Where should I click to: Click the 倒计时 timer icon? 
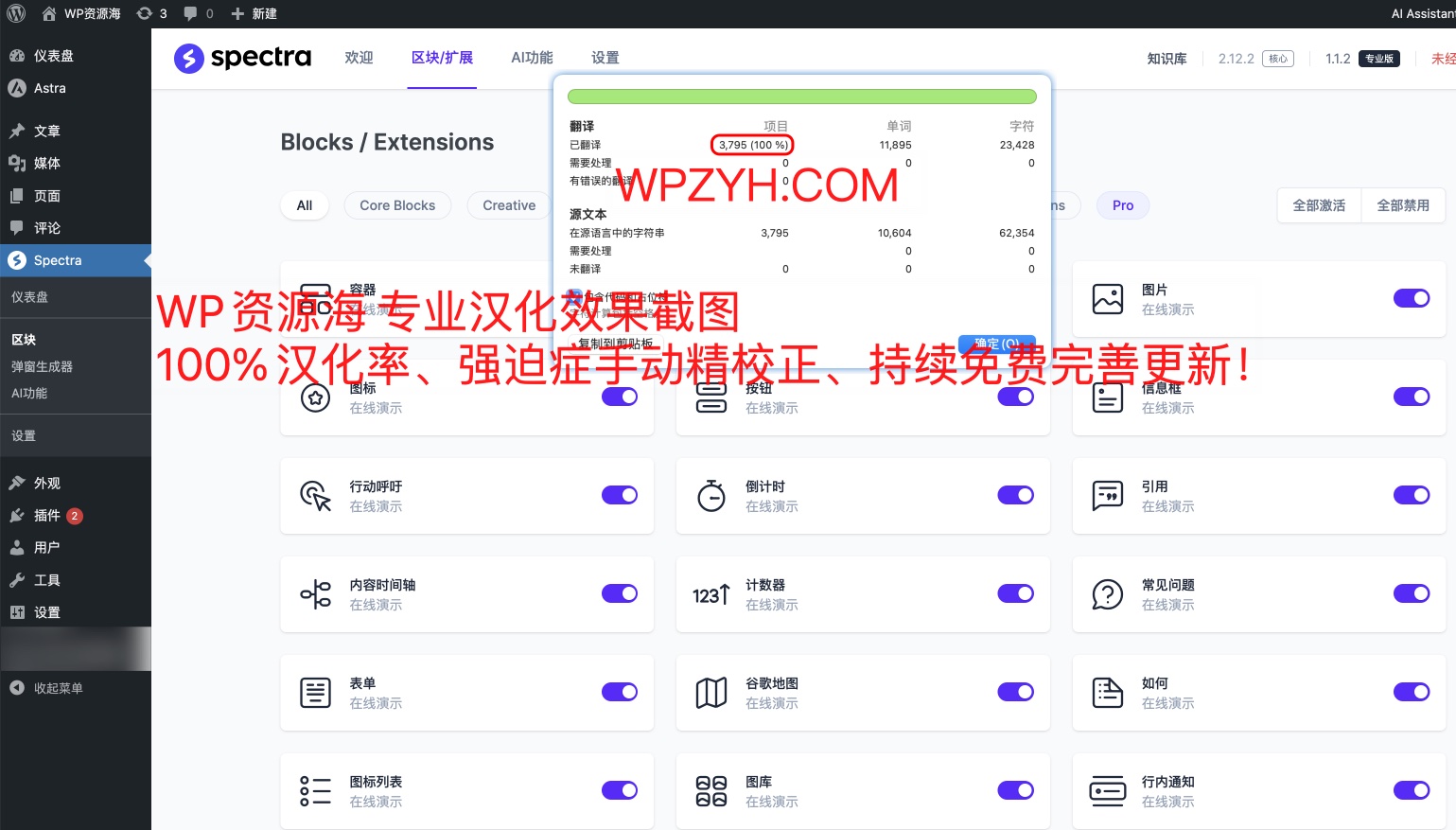[711, 496]
